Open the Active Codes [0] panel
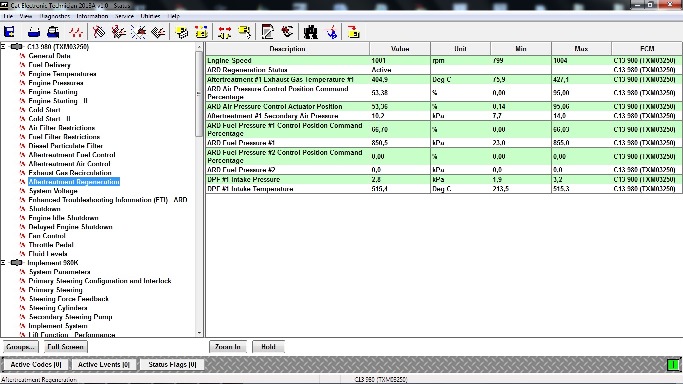The width and height of the screenshot is (683, 384). tap(36, 364)
